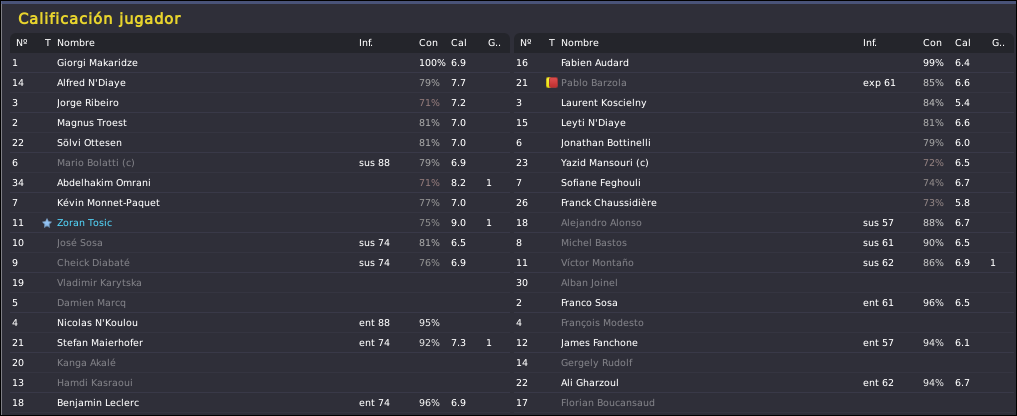The height and width of the screenshot is (416, 1017).
Task: Click the Nombre header in the left table
Action: point(75,43)
